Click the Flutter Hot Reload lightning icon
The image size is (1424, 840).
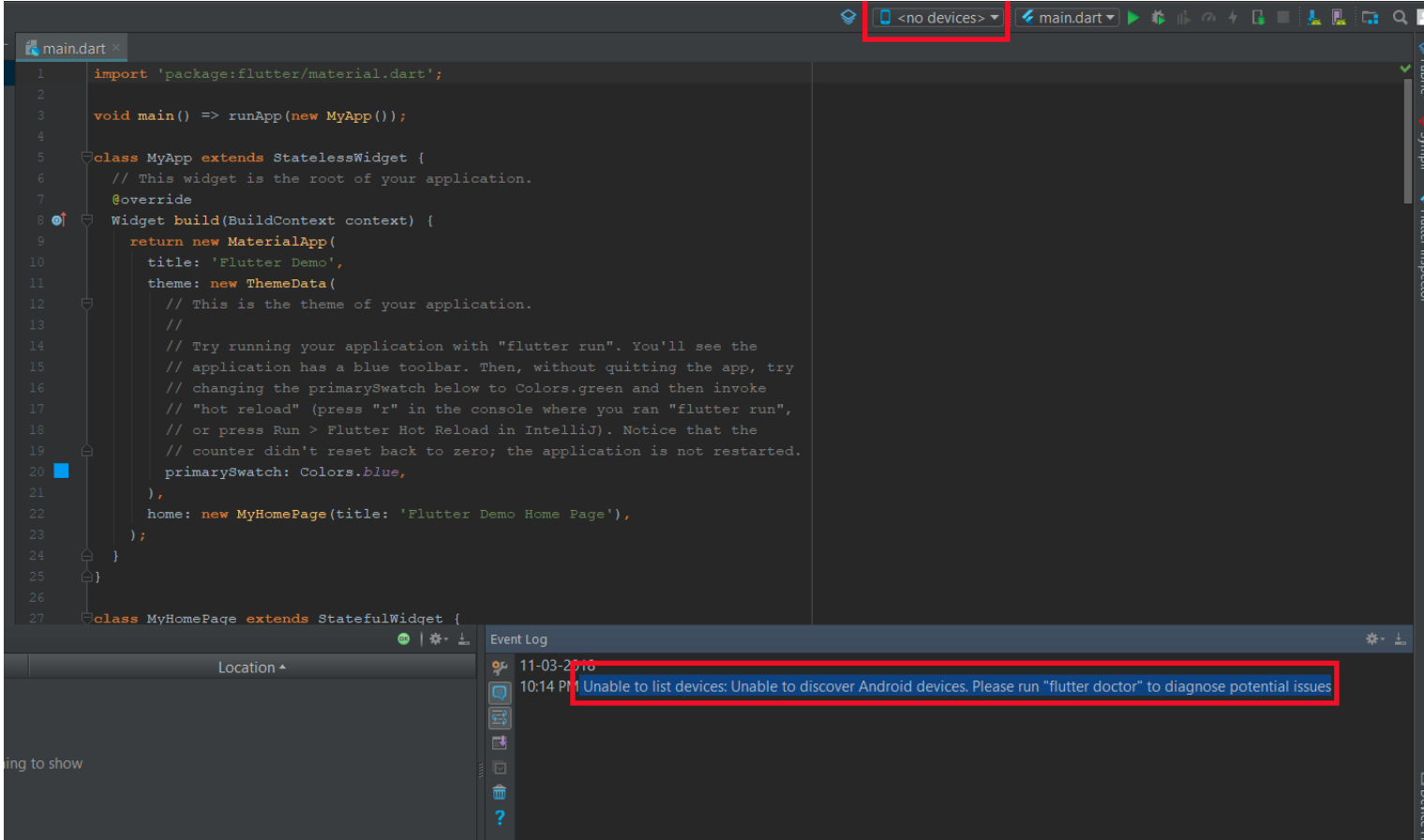coord(1233,18)
